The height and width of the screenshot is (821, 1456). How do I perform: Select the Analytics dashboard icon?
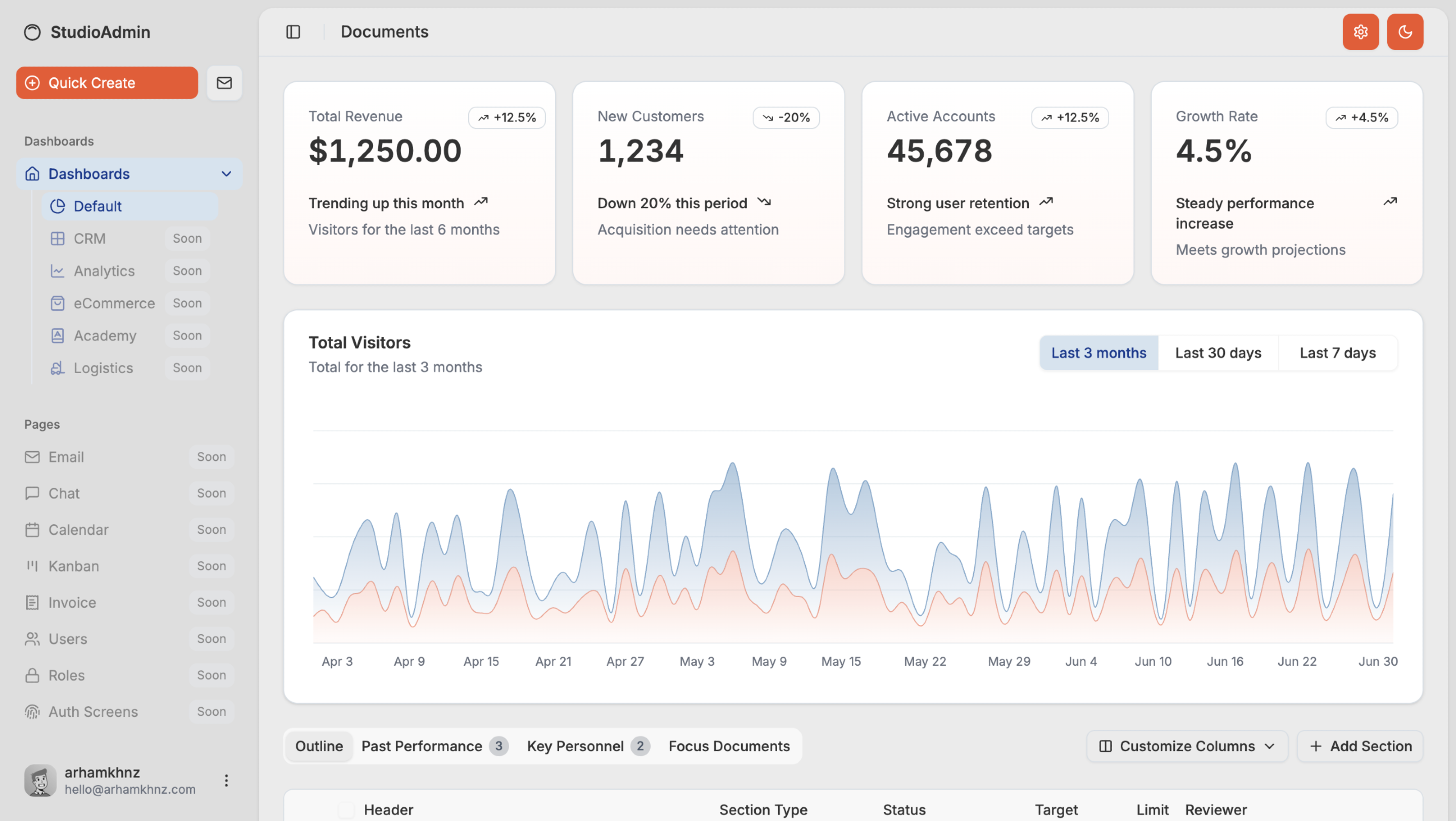pyautogui.click(x=58, y=270)
